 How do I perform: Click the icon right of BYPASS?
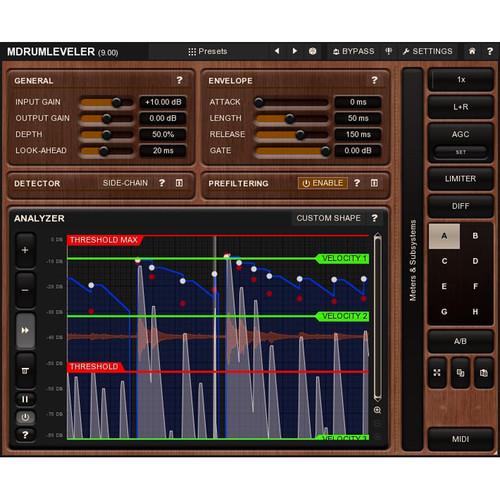(389, 51)
